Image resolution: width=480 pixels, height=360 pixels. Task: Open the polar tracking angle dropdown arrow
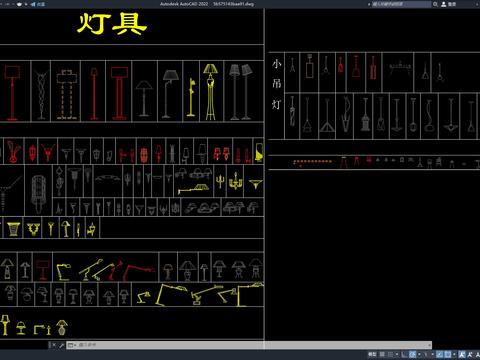coord(419,354)
